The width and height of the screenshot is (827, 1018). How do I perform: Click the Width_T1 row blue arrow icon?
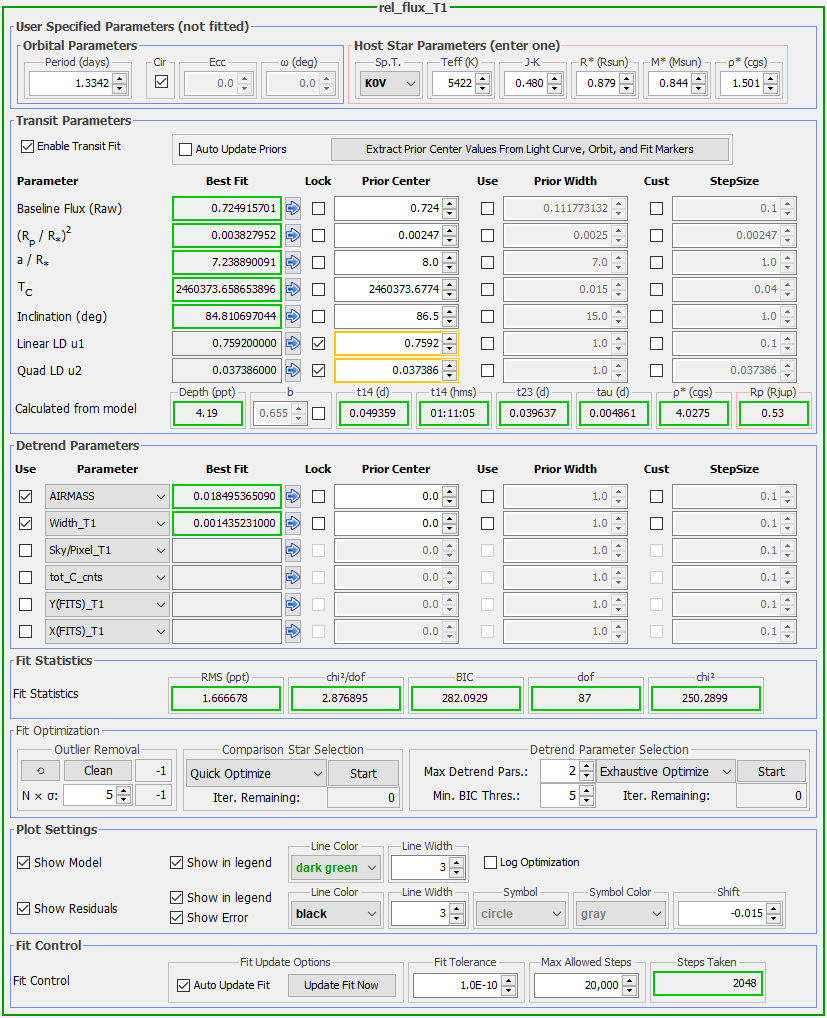293,523
